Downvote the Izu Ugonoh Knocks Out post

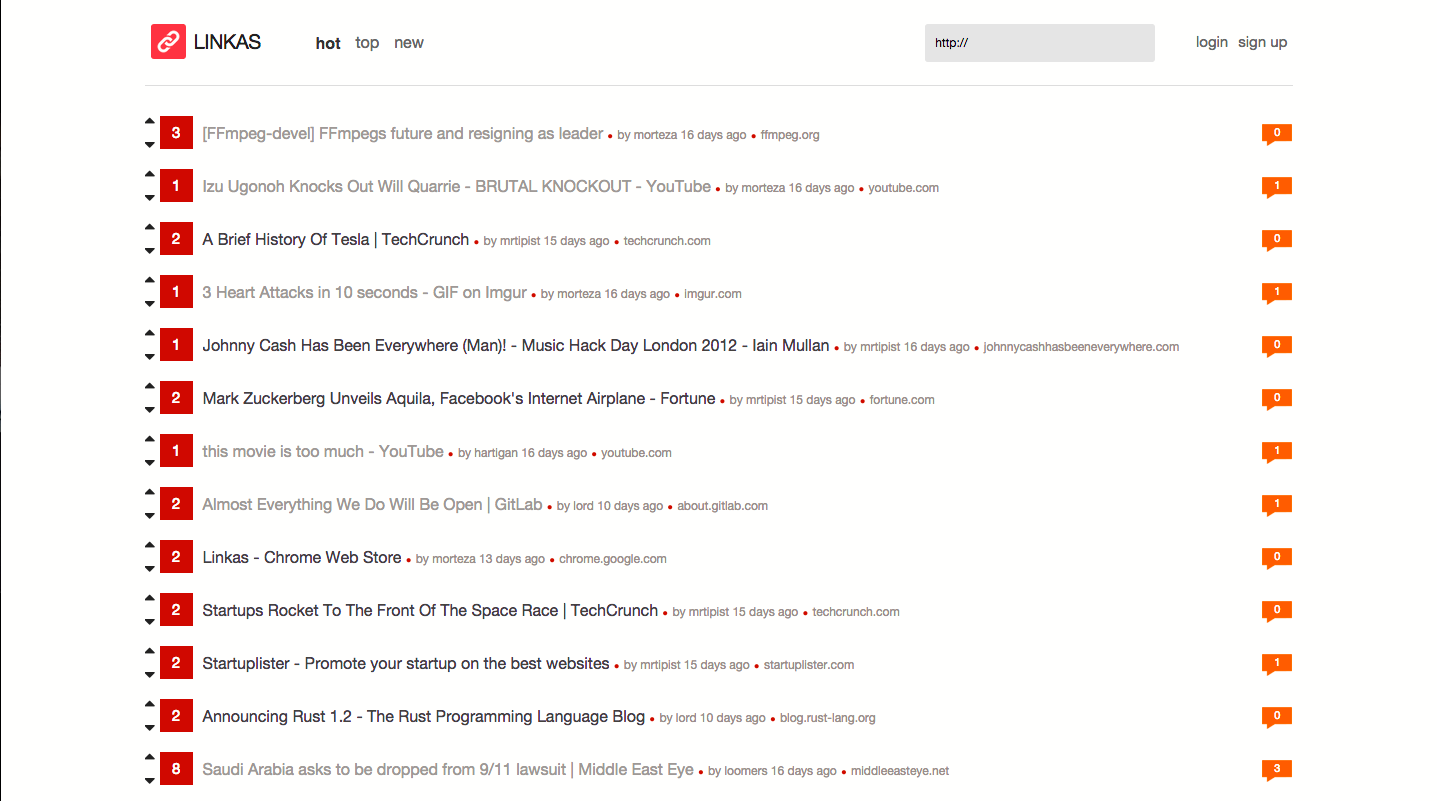pos(150,198)
